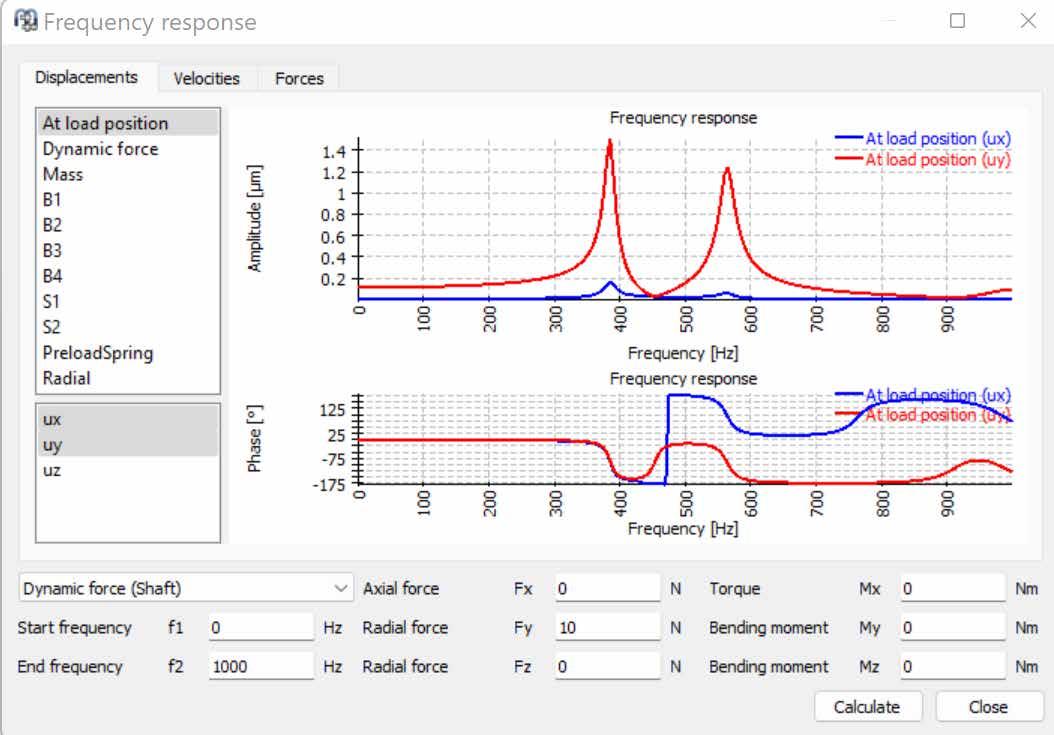The width and height of the screenshot is (1054, 735).
Task: Focus the End frequency f2 field
Action: pos(261,666)
